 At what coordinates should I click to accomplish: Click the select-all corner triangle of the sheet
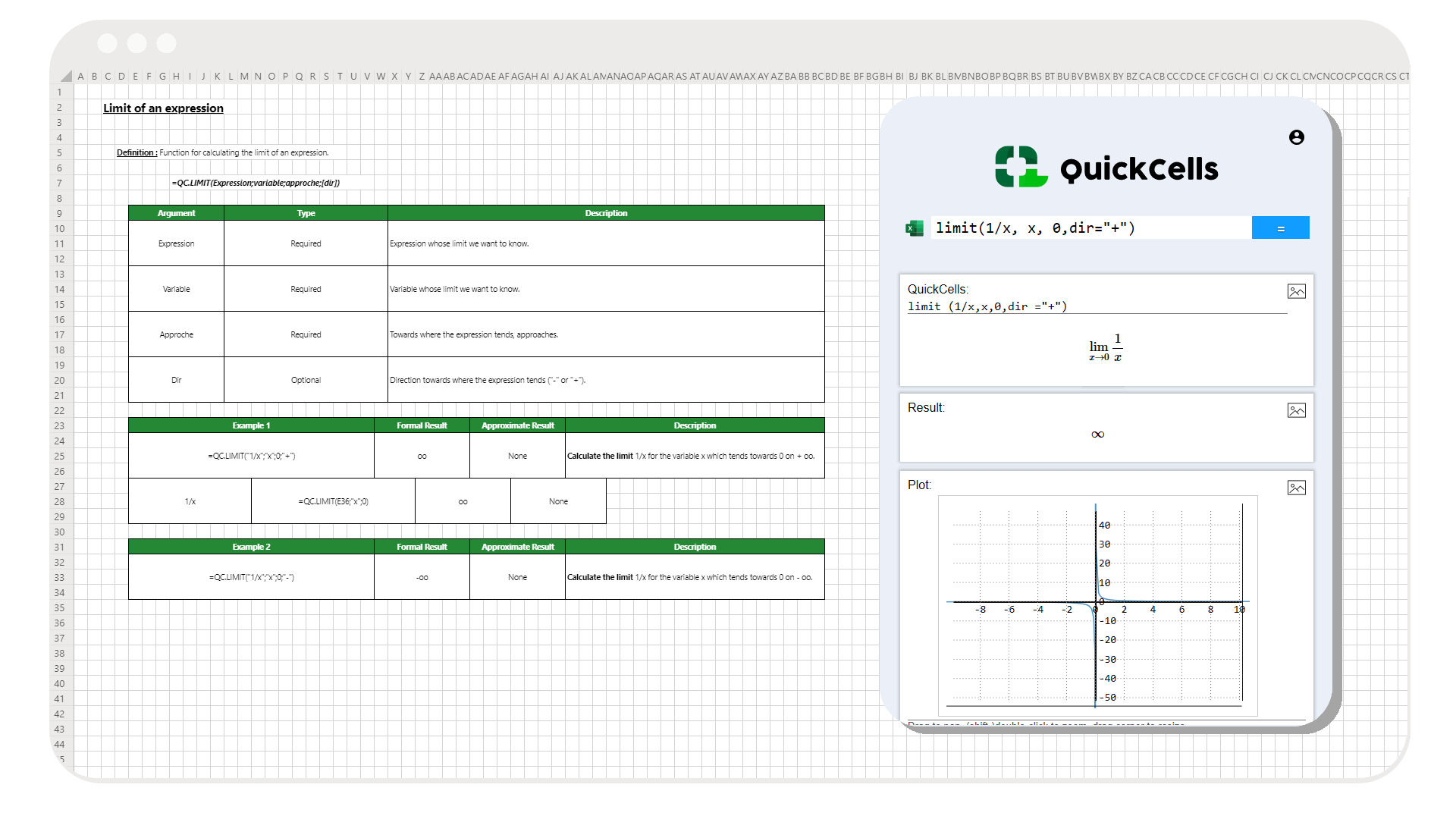pyautogui.click(x=67, y=76)
